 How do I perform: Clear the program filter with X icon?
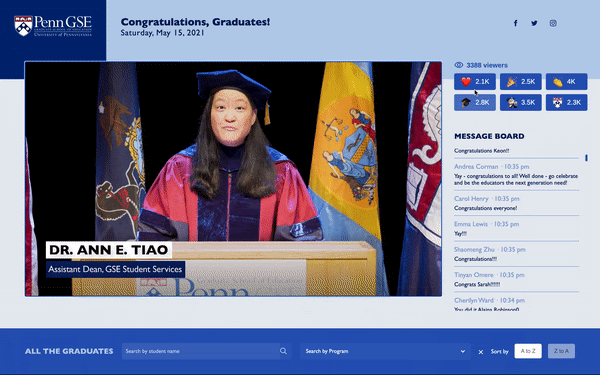[x=481, y=352]
